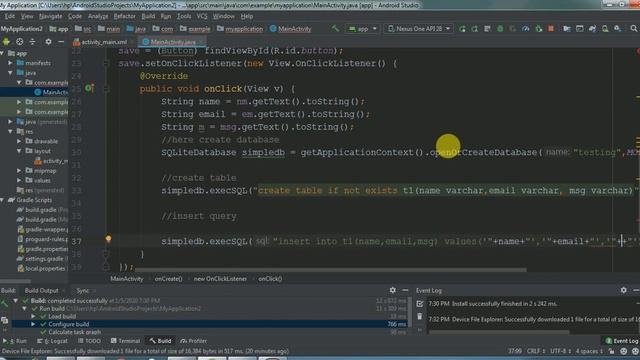640x360 pixels.
Task: Open the Refactor menu
Action: click(124, 16)
